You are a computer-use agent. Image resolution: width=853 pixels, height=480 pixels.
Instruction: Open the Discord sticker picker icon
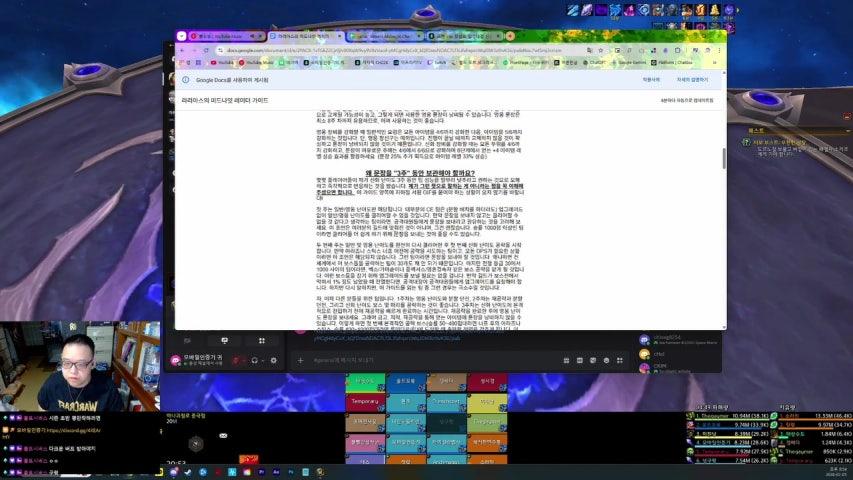(593, 360)
